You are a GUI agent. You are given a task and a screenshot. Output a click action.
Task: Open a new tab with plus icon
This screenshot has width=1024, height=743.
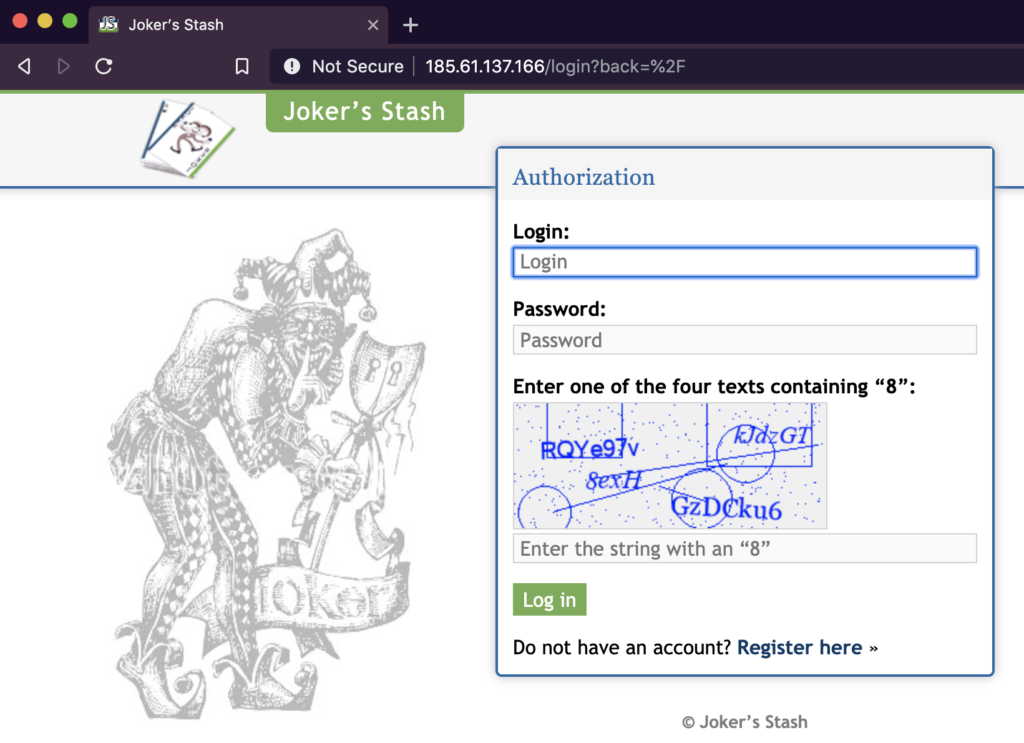(410, 25)
